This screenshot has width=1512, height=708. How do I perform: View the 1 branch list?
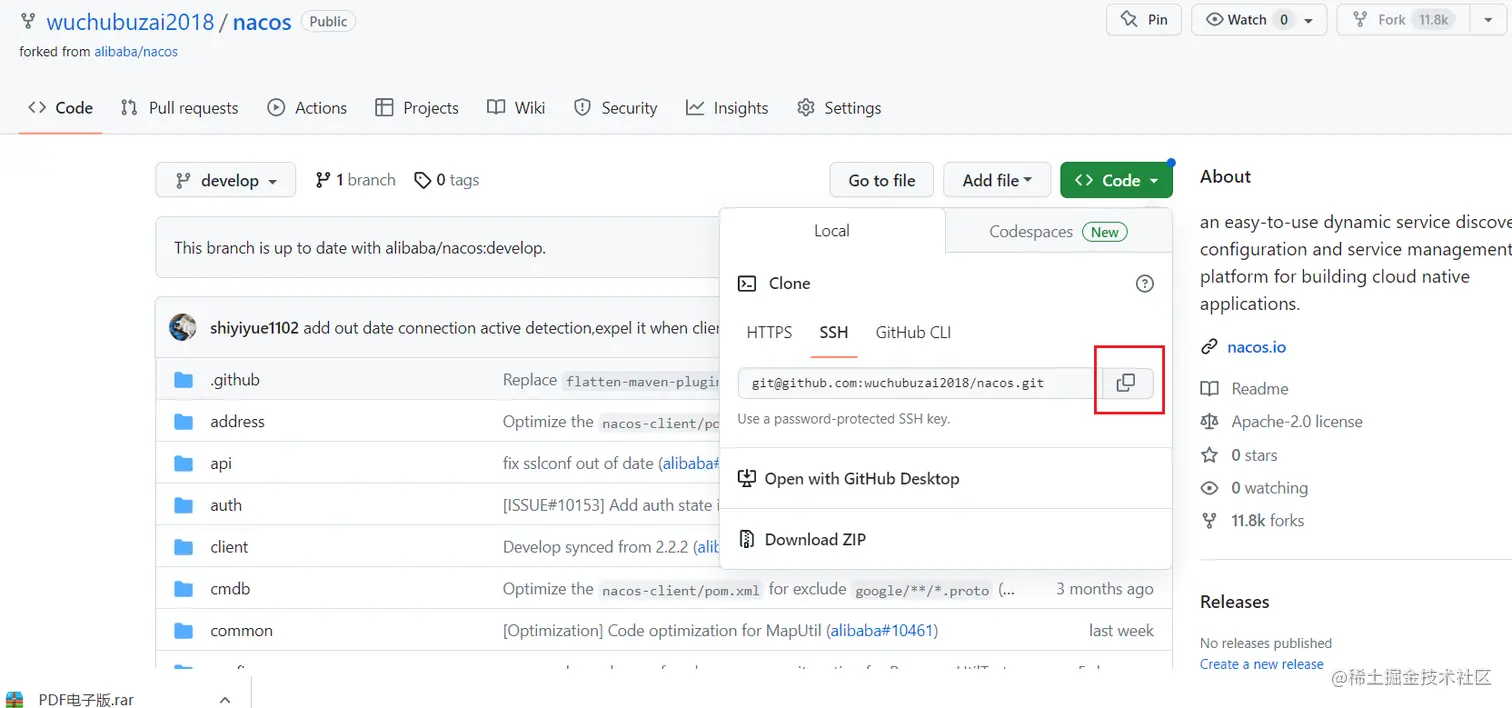tap(356, 180)
